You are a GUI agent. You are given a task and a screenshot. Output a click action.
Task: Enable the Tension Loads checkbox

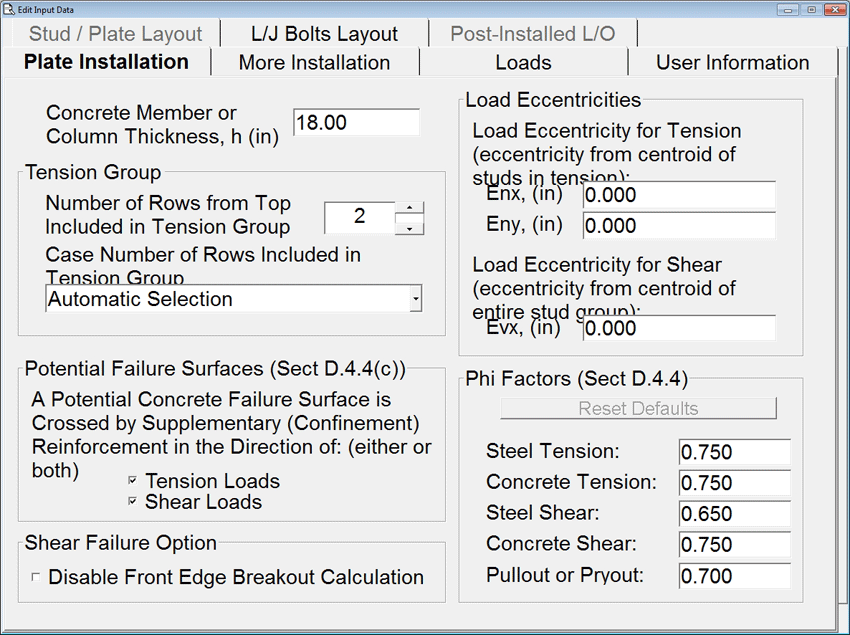pos(133,481)
